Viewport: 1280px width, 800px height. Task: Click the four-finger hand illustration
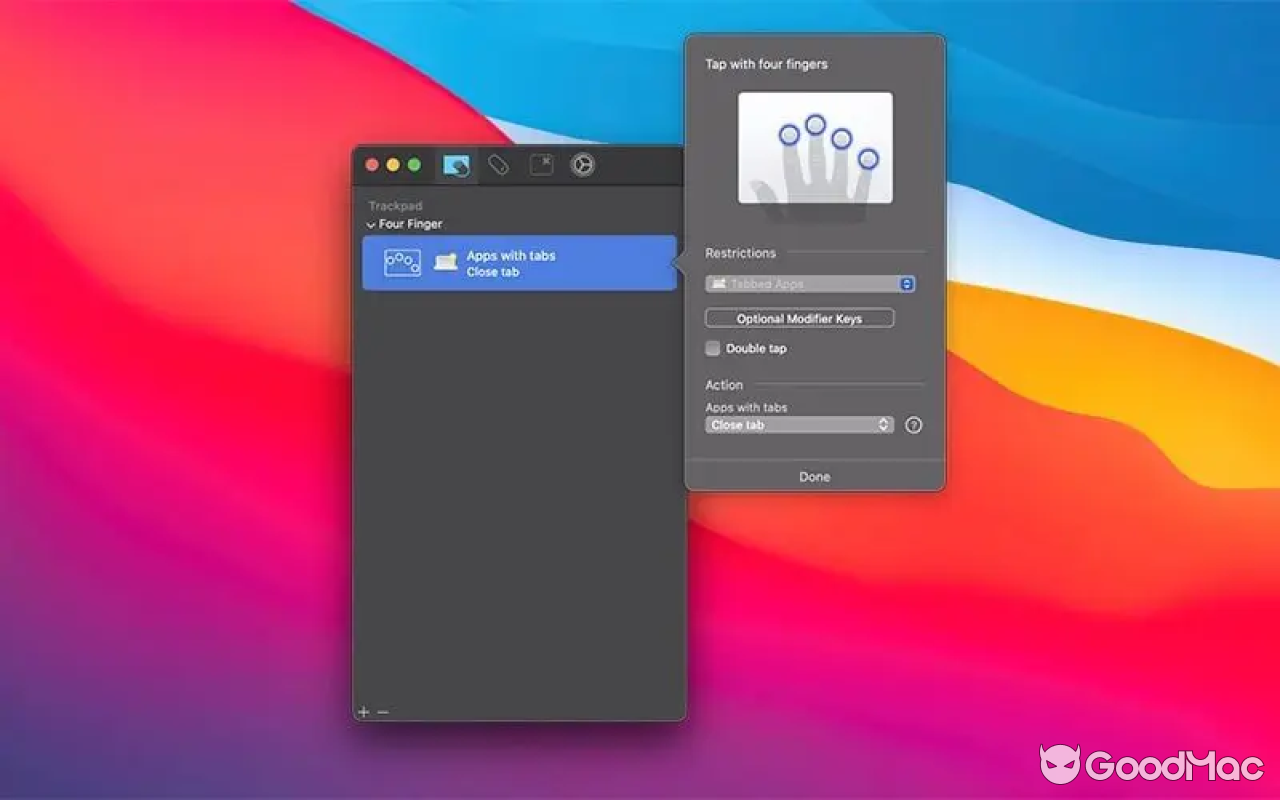tap(814, 148)
